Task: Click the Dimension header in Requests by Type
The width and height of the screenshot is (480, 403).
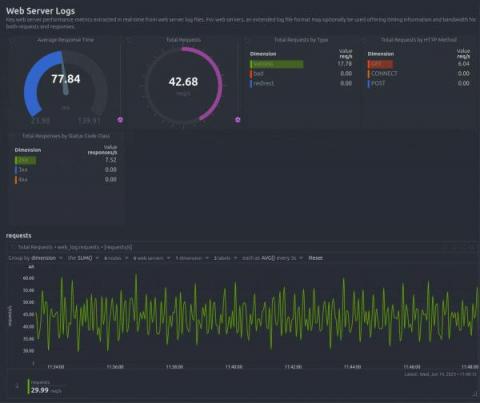Action: (263, 54)
